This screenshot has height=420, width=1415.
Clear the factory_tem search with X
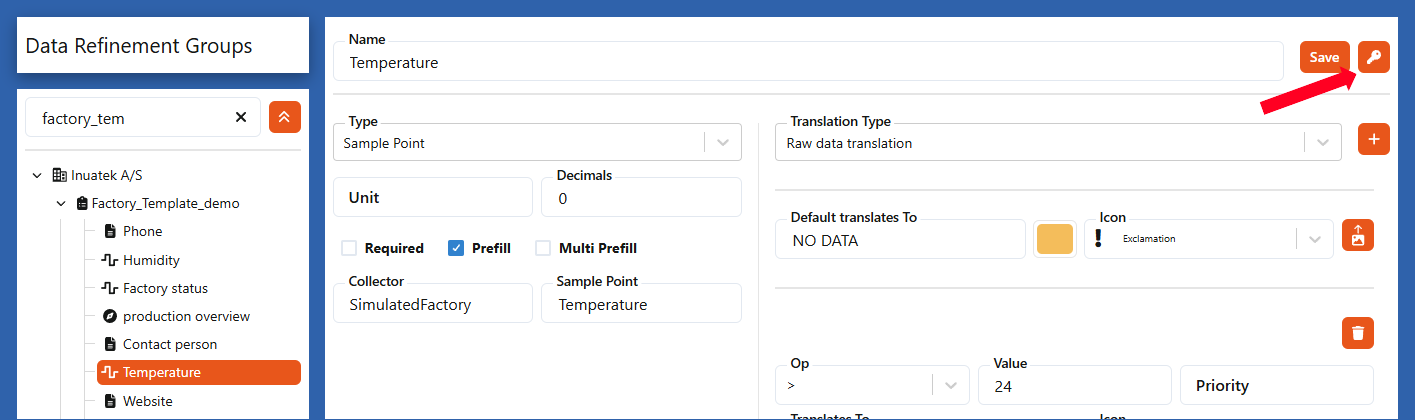click(x=240, y=117)
